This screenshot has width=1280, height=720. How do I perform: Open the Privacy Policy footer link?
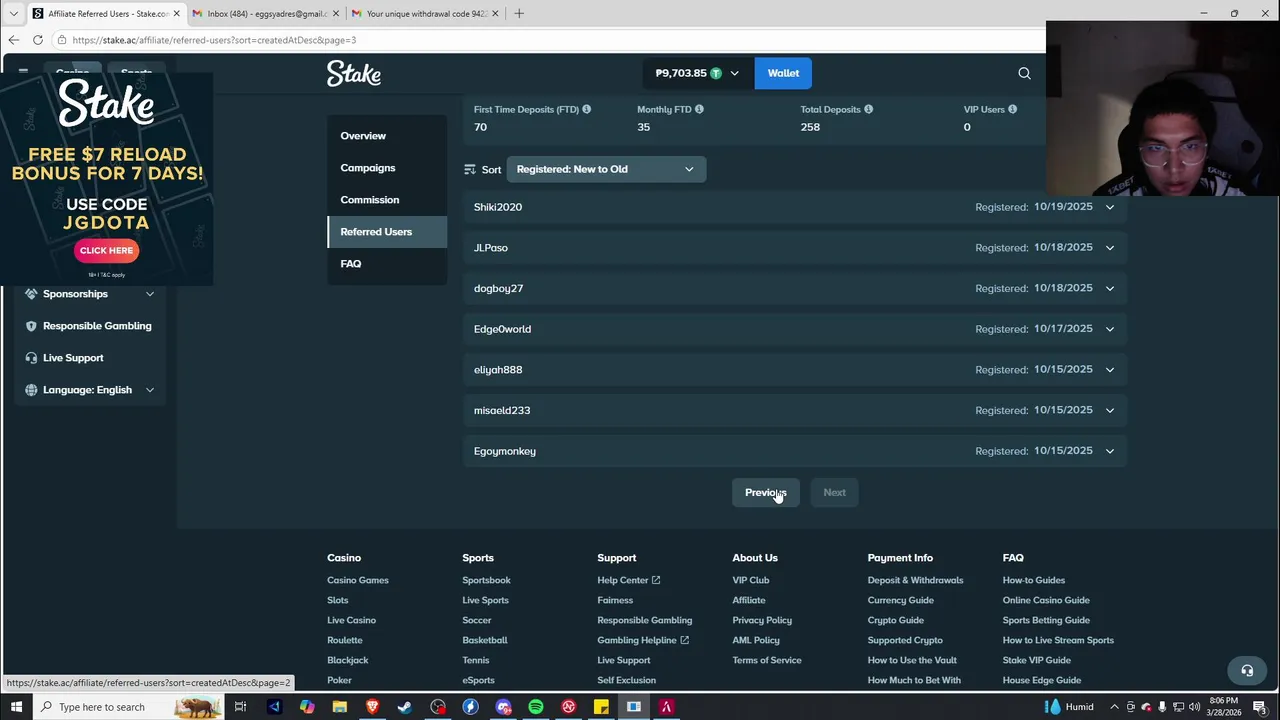point(762,620)
